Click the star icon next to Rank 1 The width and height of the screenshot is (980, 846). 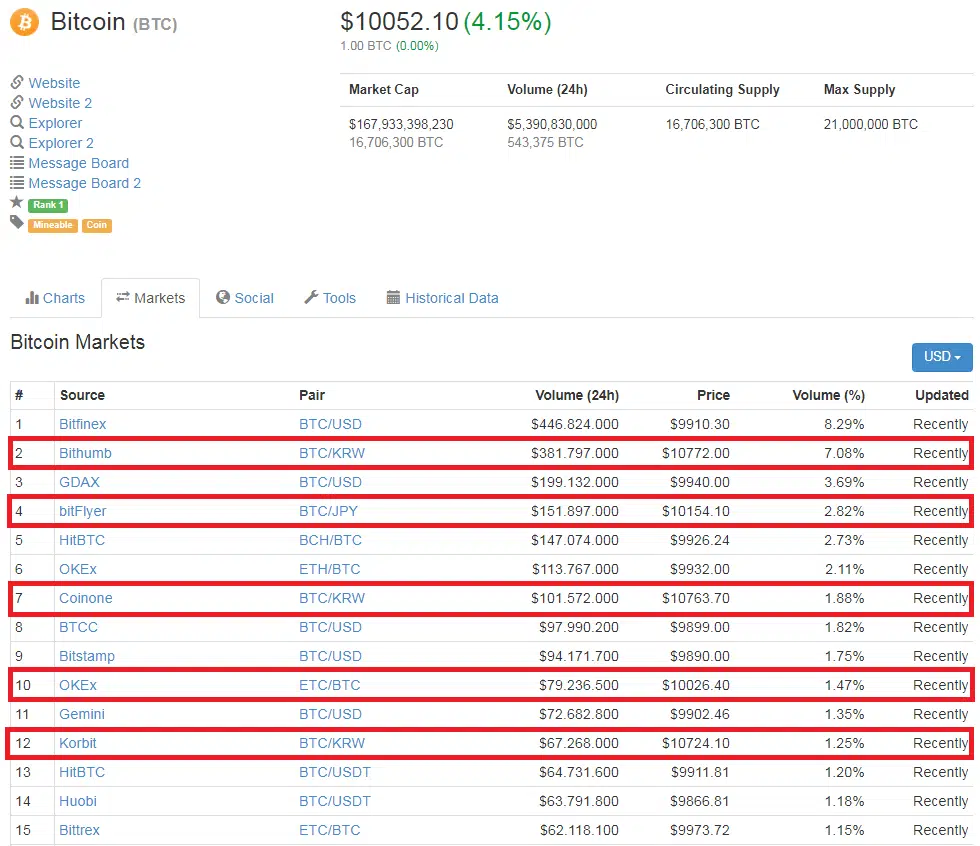point(17,202)
